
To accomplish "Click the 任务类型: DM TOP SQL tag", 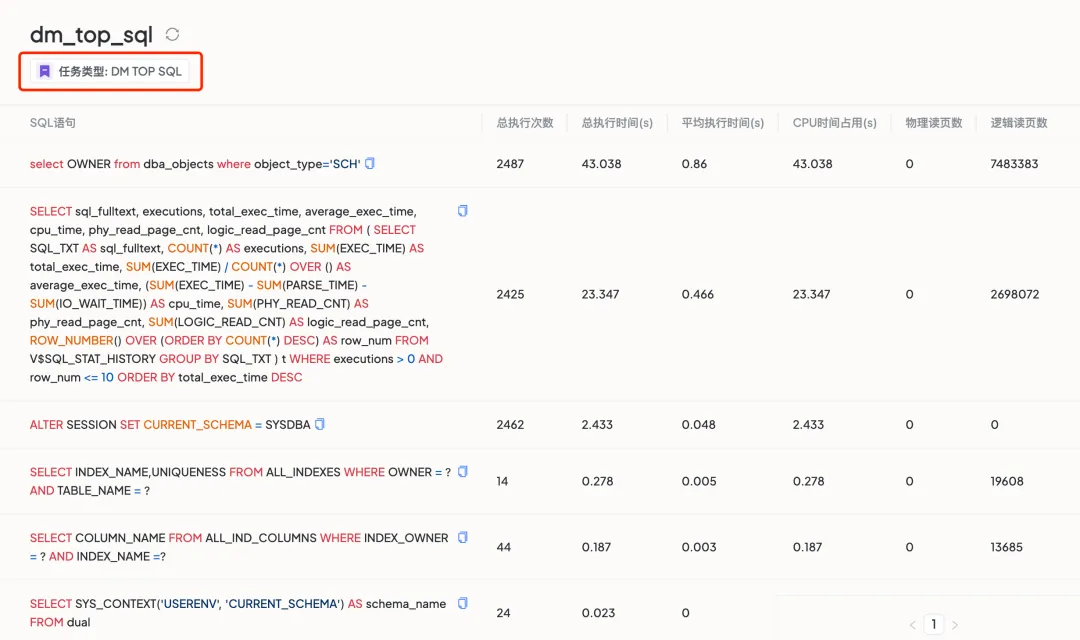I will (x=110, y=72).
